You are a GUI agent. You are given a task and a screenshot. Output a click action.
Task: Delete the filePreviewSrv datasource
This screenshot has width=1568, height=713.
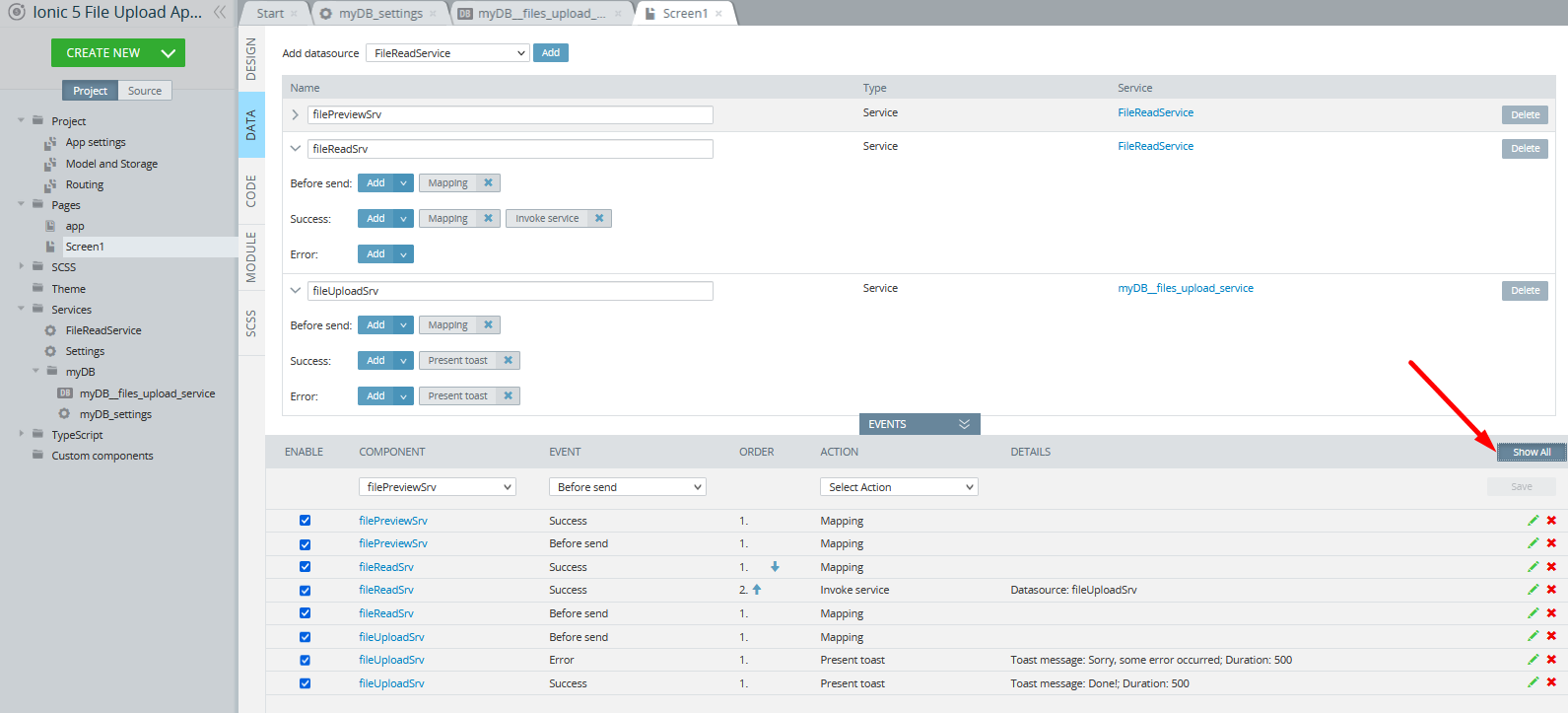(1525, 114)
